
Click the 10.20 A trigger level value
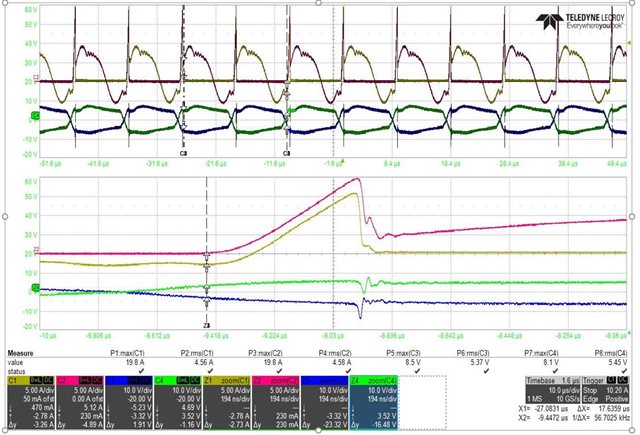pos(617,390)
